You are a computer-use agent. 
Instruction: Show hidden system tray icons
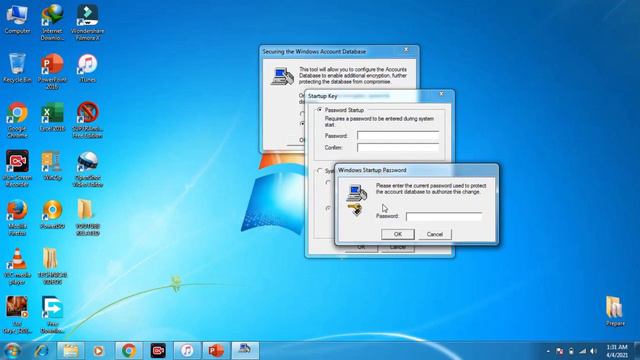tap(548, 351)
